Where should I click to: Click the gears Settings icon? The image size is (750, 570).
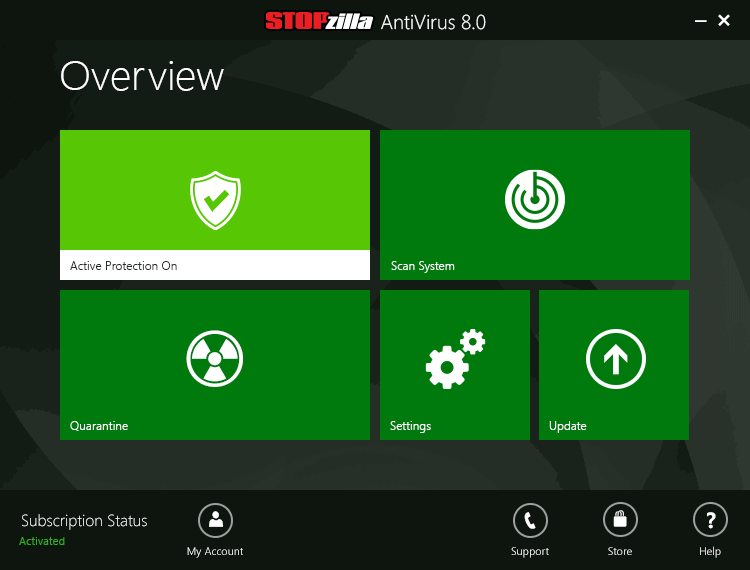455,359
